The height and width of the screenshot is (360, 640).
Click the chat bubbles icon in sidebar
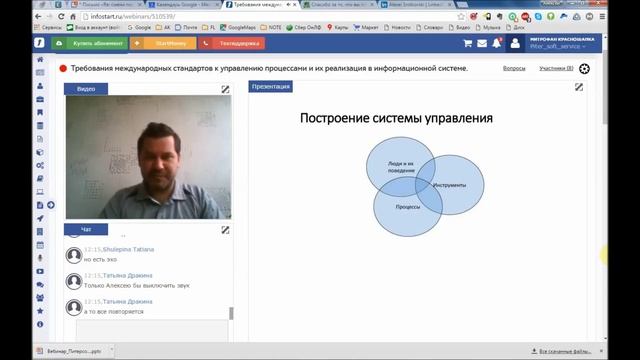click(40, 284)
